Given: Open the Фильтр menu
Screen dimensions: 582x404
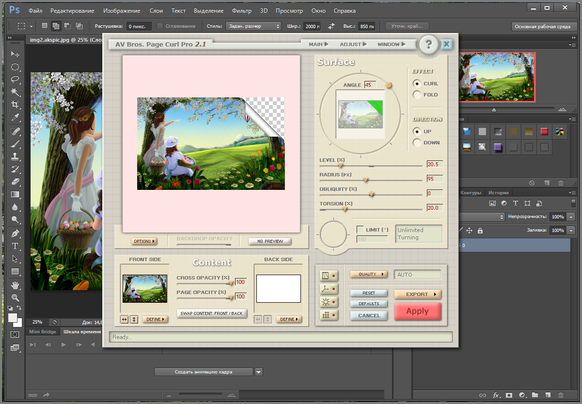Looking at the screenshot, I should click(x=241, y=11).
